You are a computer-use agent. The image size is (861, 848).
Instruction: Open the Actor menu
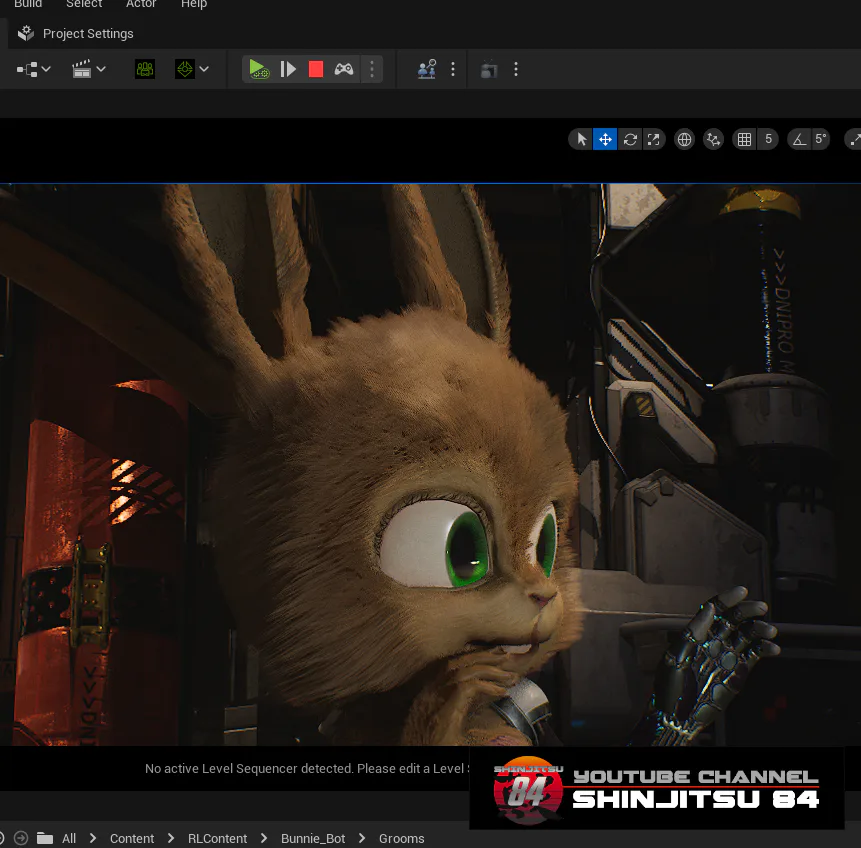(141, 4)
